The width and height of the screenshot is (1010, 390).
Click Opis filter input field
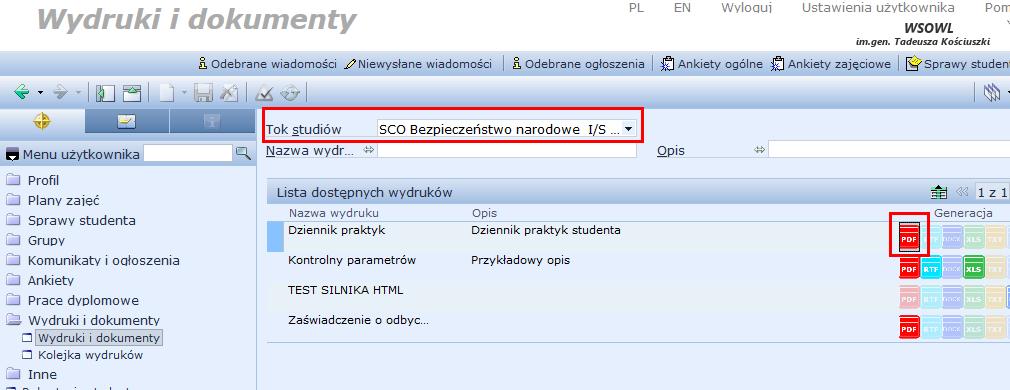click(889, 150)
